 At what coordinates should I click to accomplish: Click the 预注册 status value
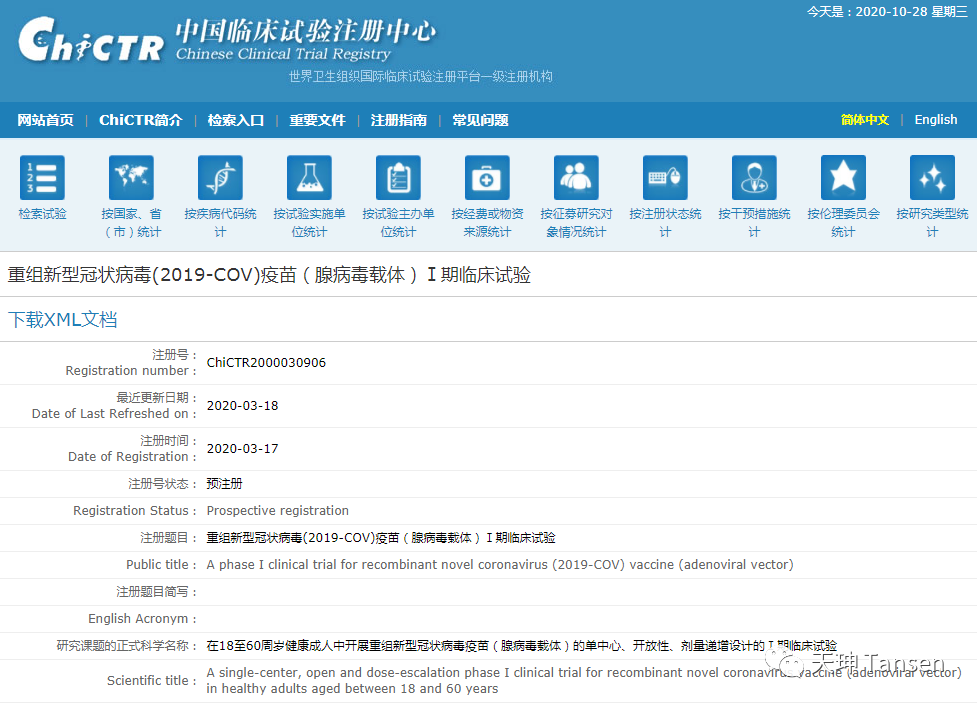[224, 484]
